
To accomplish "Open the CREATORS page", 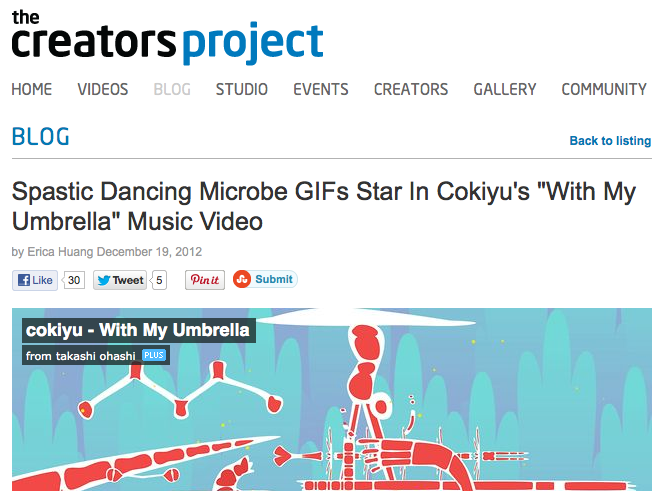I will [x=411, y=89].
